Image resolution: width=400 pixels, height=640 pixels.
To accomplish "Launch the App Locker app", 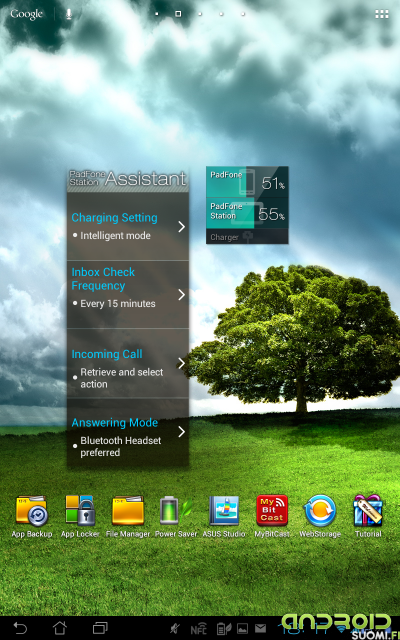I will point(80,517).
